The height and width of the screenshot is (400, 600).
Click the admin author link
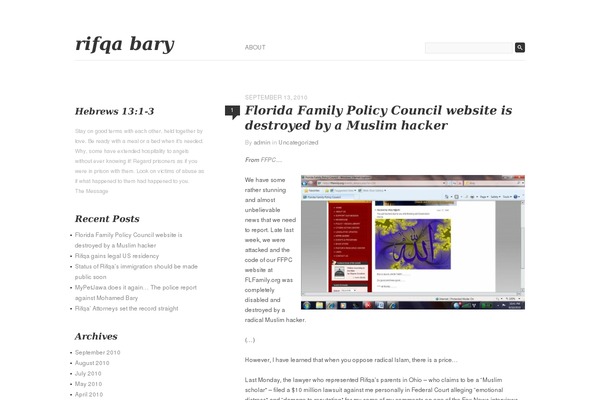[262, 142]
